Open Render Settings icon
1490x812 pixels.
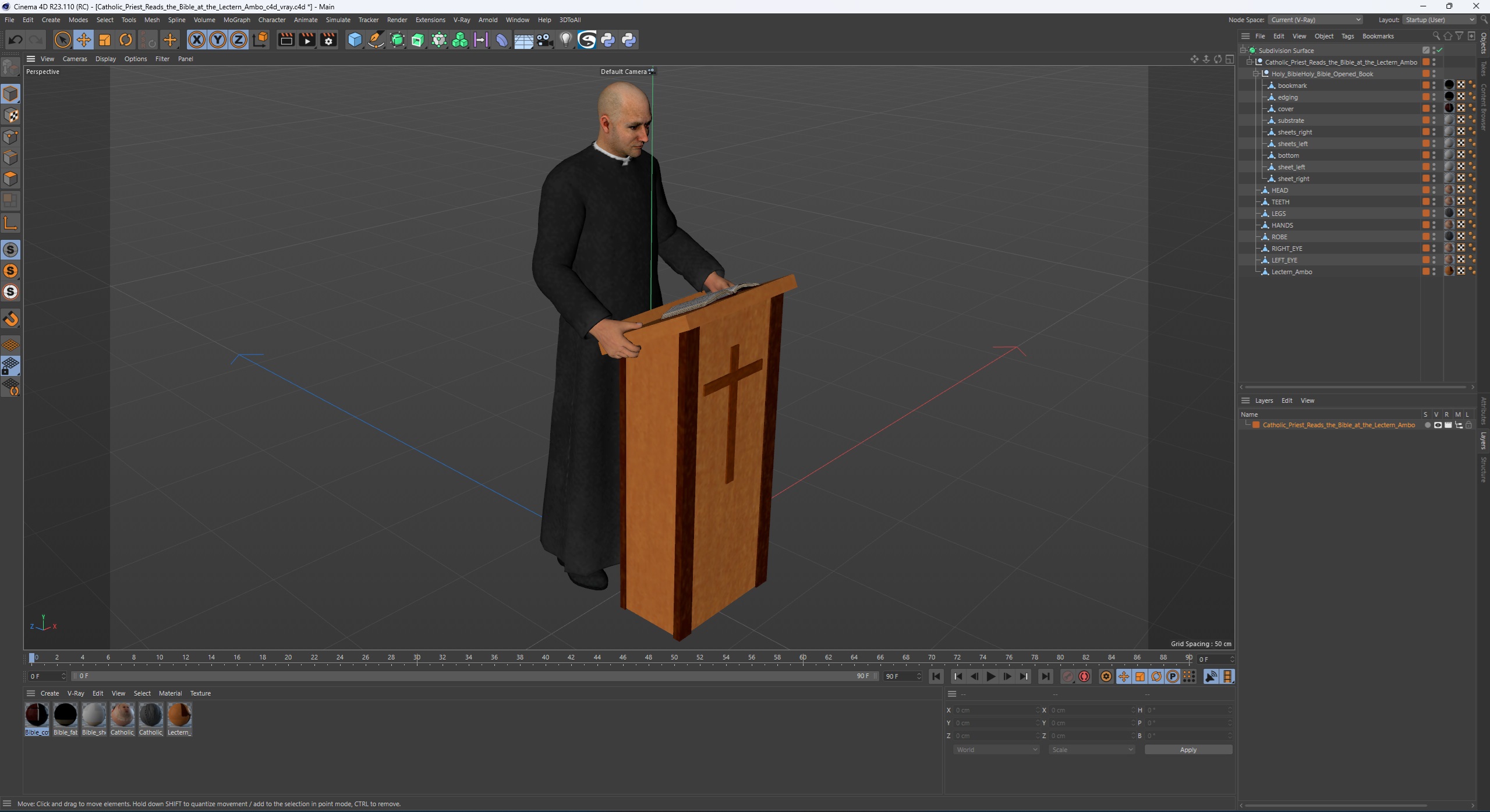(328, 40)
